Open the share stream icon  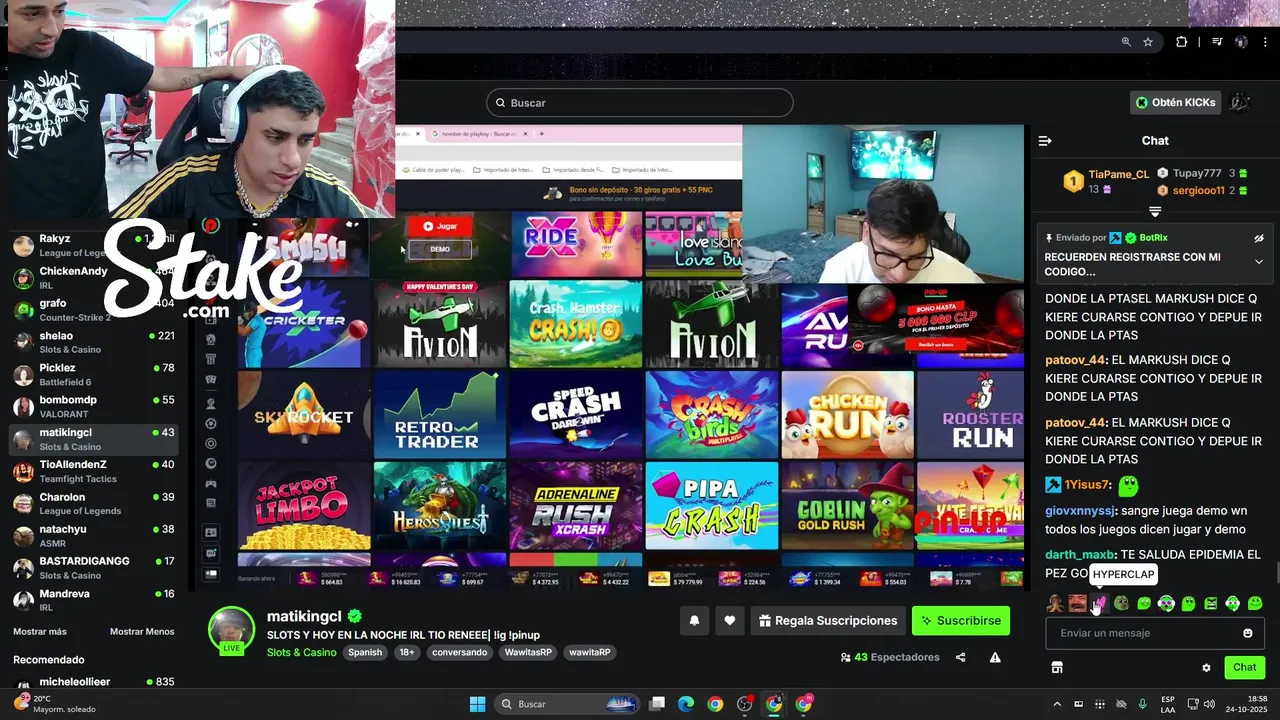(961, 657)
